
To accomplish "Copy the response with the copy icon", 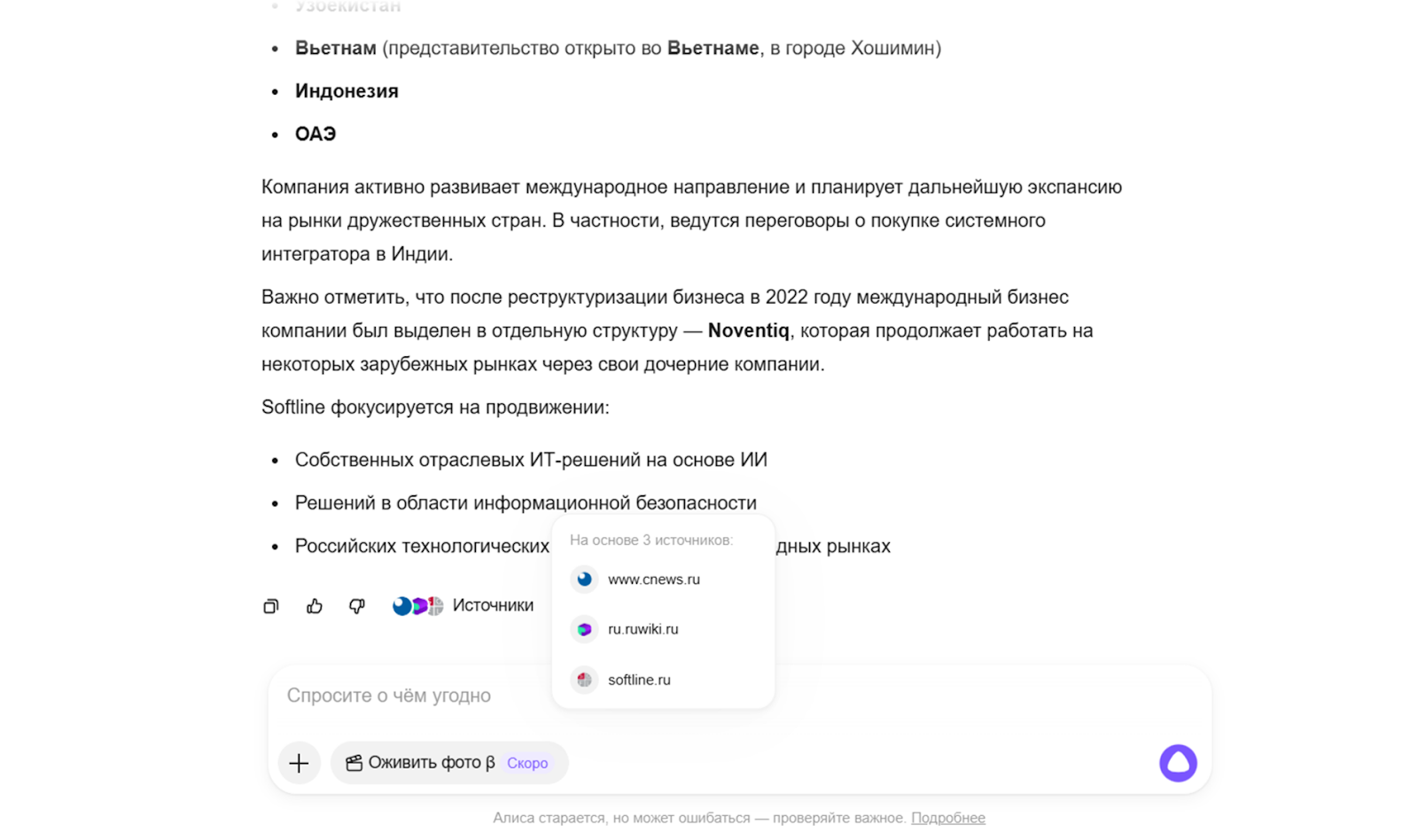I will coord(271,606).
